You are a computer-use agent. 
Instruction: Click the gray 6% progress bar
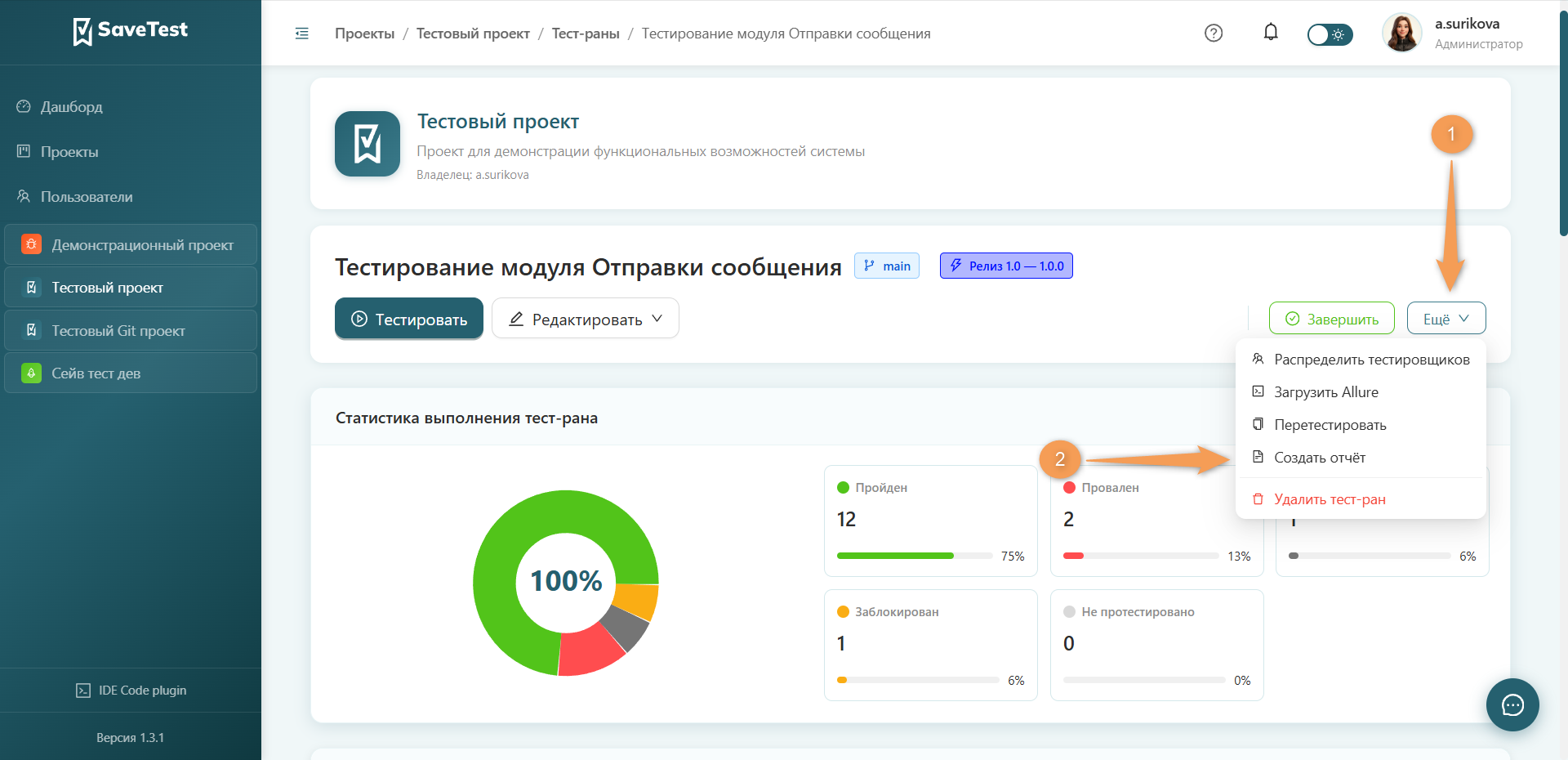[1370, 556]
